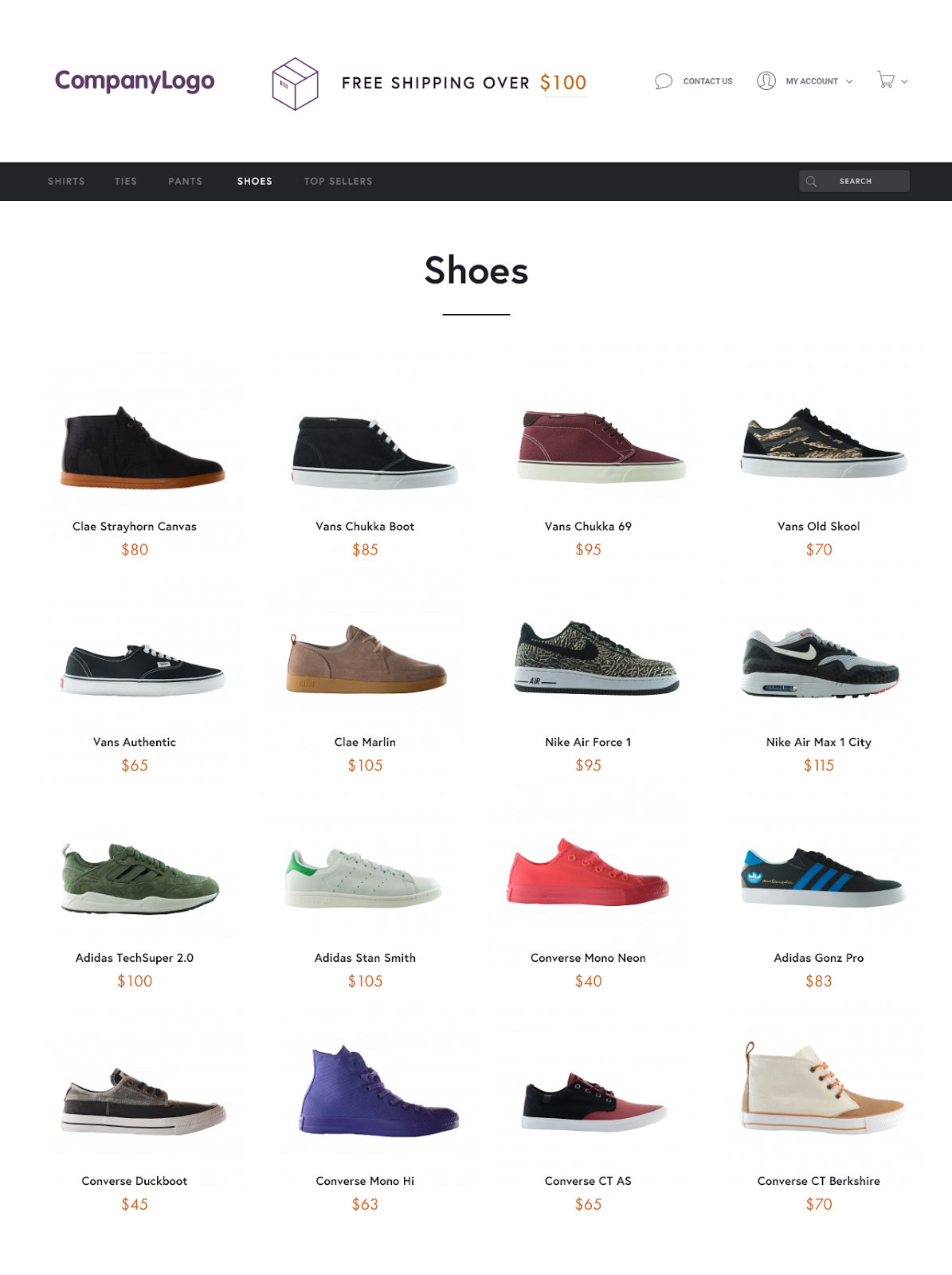Click the Converse Mono Neon product name
Image resolution: width=952 pixels, height=1275 pixels.
point(588,958)
